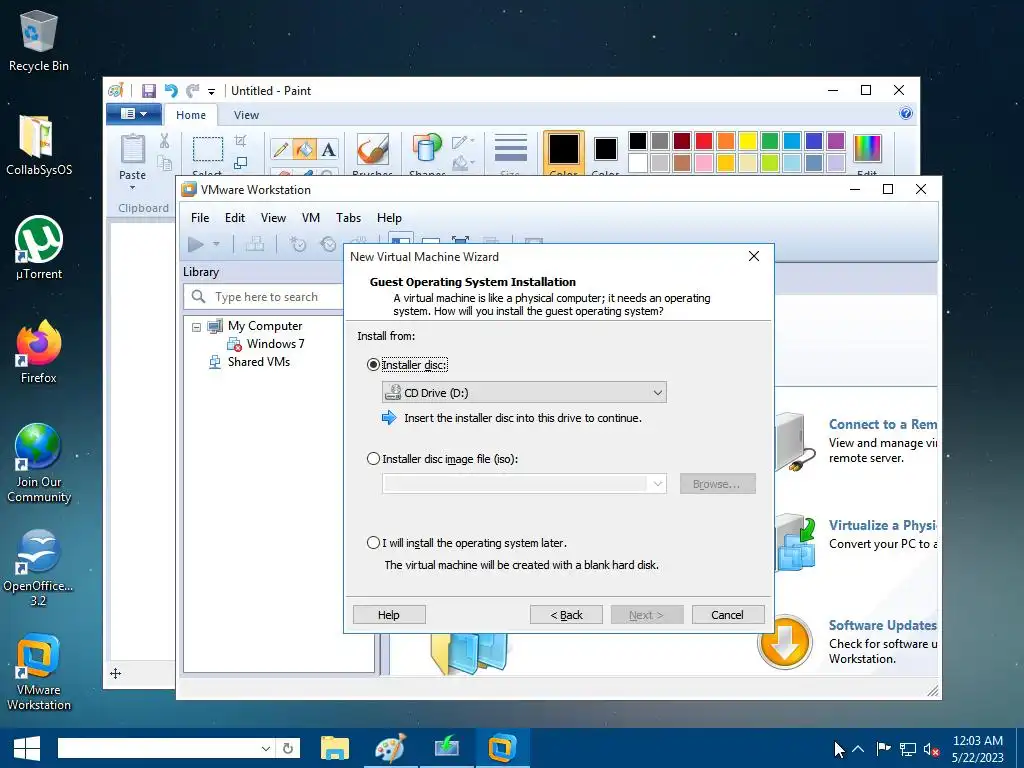This screenshot has height=768, width=1024.
Task: Click the take snapshot clock icon in VMware toolbar
Action: point(298,244)
